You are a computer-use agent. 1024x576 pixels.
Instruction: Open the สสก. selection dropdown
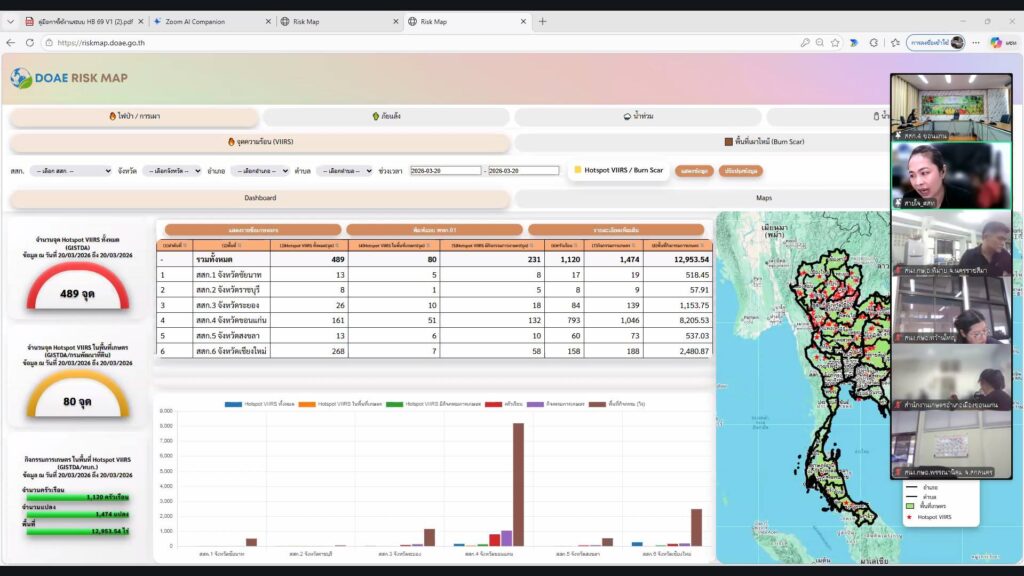pyautogui.click(x=70, y=171)
